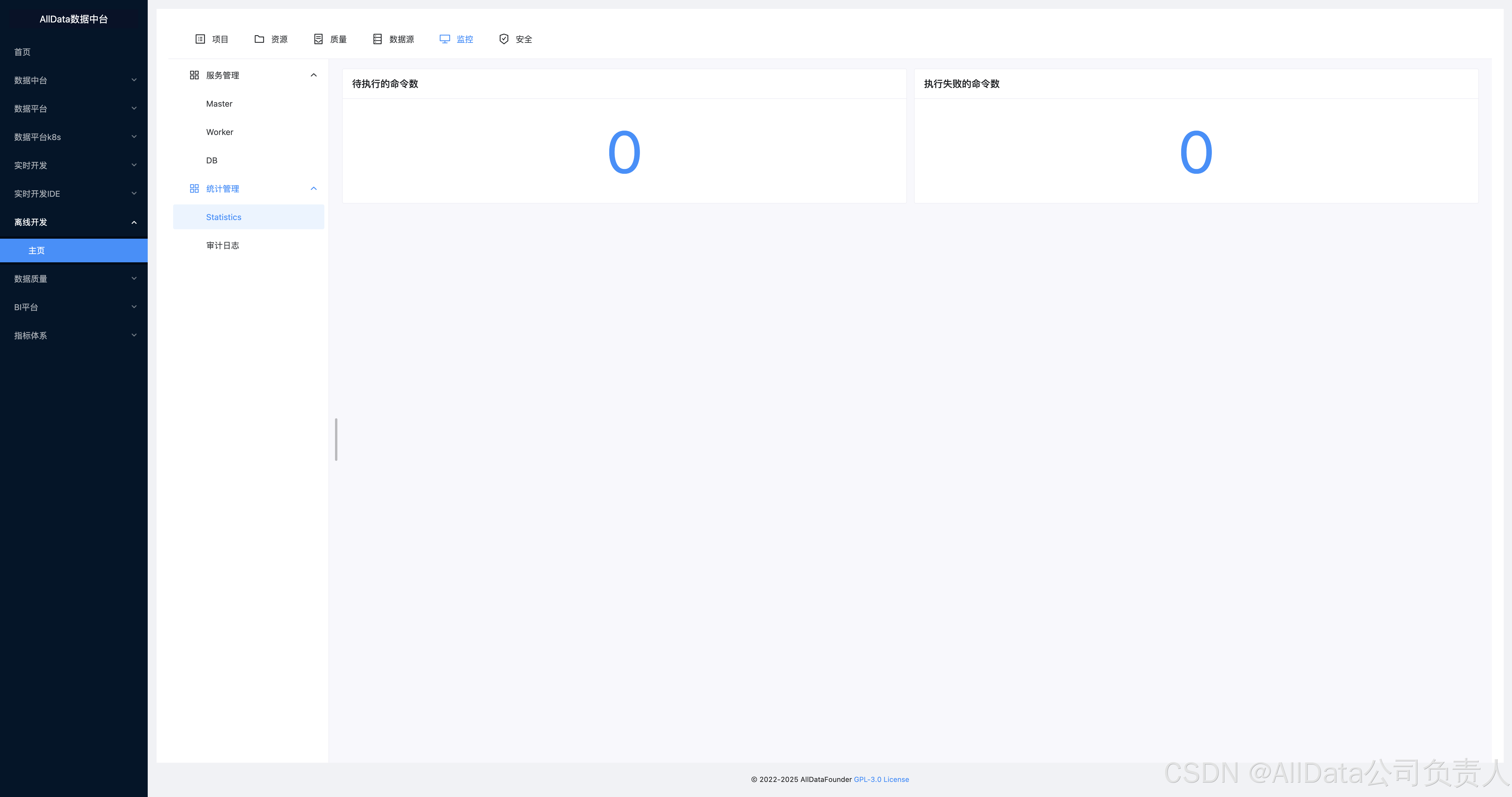
Task: Click the 项目 list icon in top navigation
Action: [200, 39]
